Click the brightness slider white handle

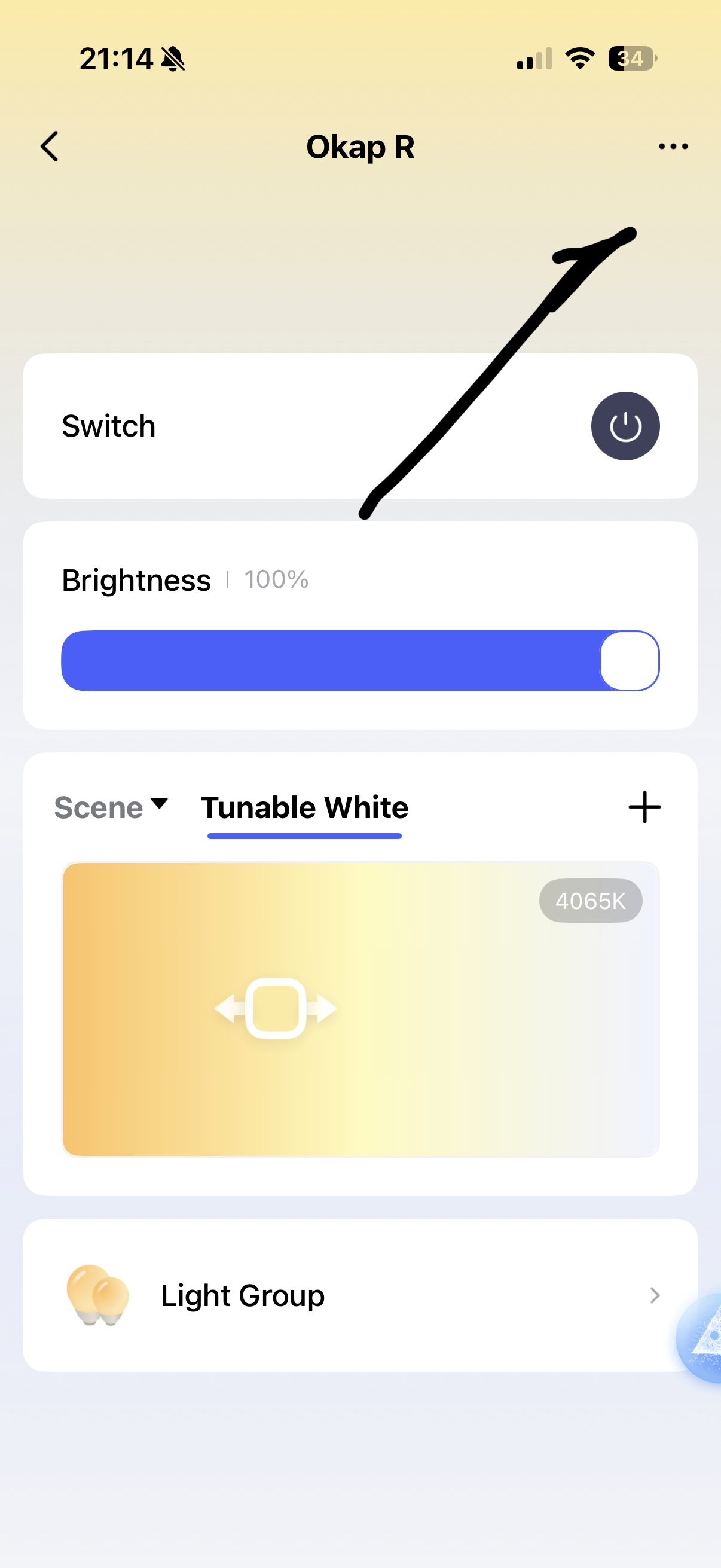629,661
